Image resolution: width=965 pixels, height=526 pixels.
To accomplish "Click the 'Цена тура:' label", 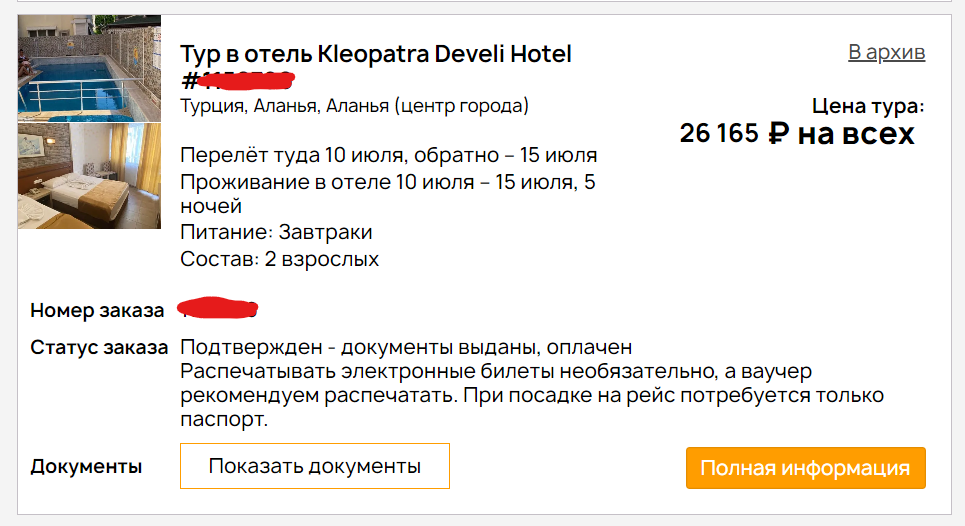I will 868,106.
